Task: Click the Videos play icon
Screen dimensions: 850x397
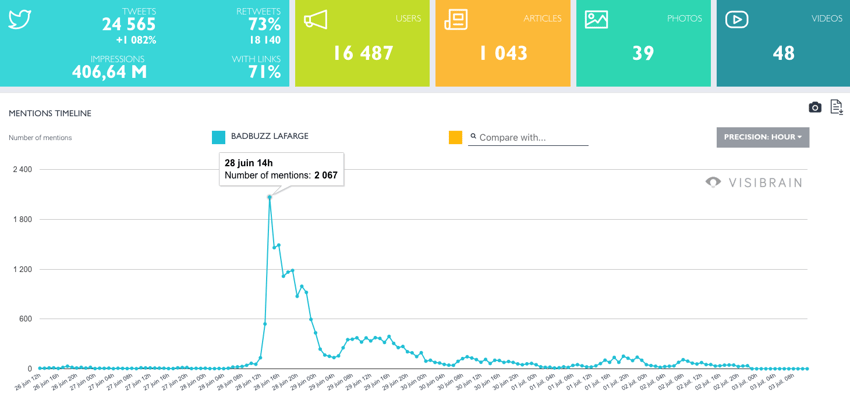Action: [737, 20]
